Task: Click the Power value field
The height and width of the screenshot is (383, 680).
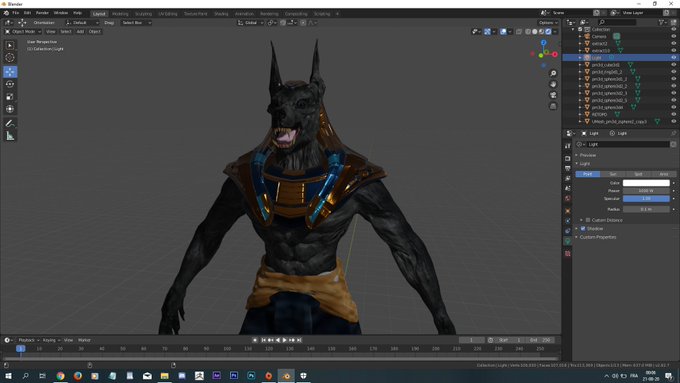Action: tap(646, 191)
